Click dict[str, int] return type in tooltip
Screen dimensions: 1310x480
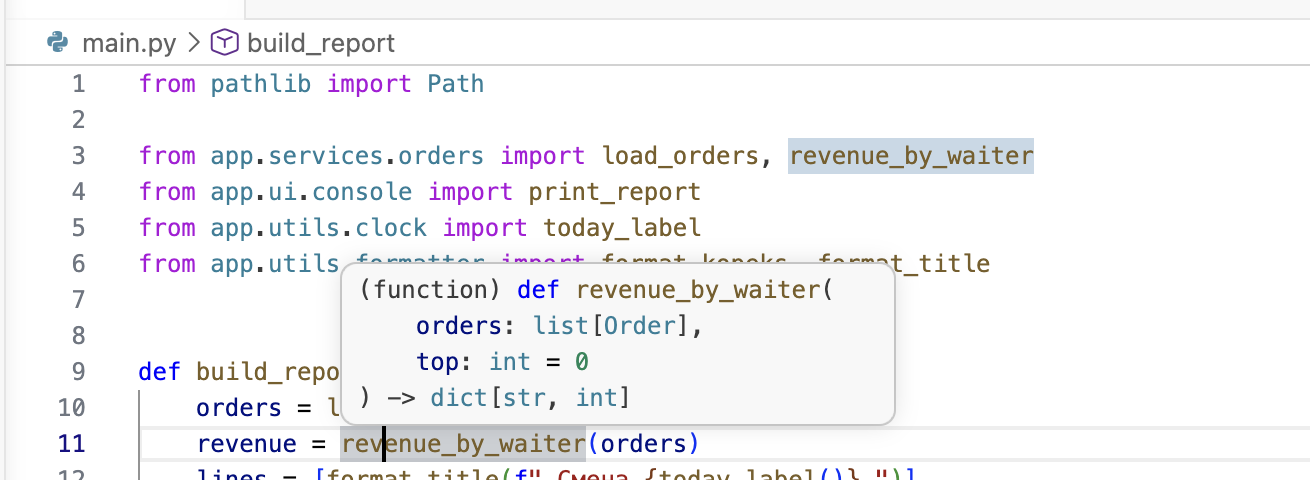tap(530, 398)
